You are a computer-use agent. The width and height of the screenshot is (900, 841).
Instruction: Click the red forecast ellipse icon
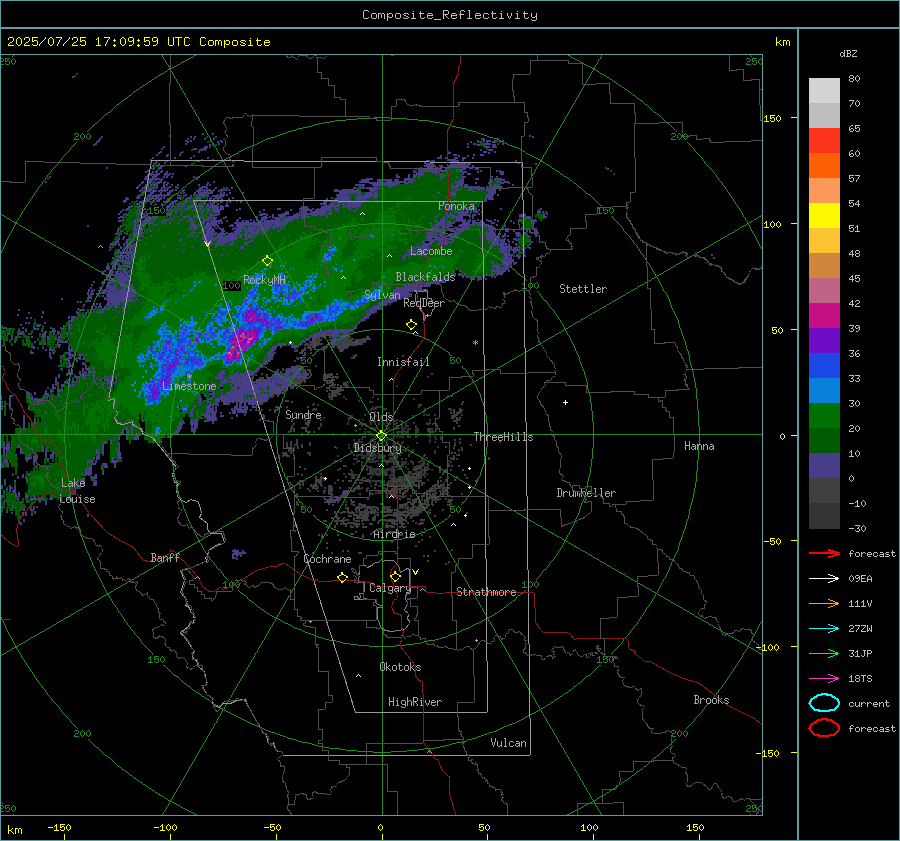(824, 728)
